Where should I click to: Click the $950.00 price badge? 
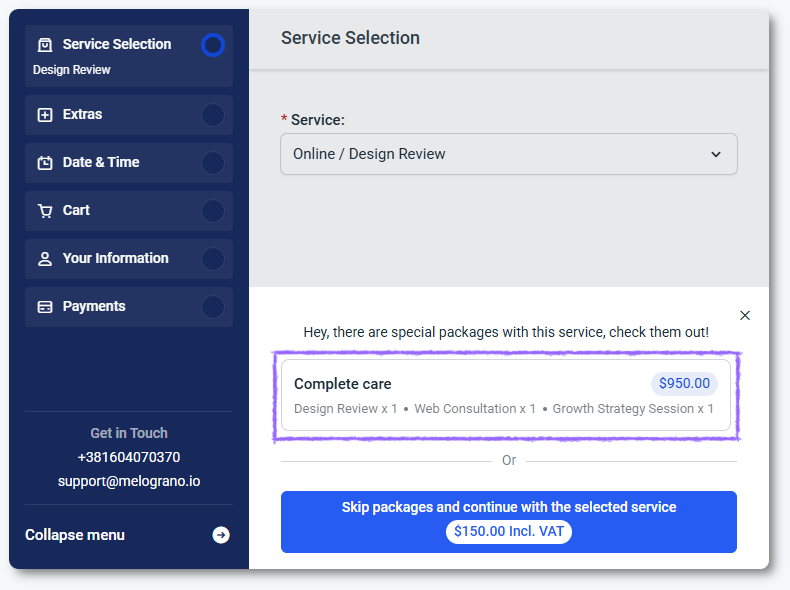[x=684, y=383]
